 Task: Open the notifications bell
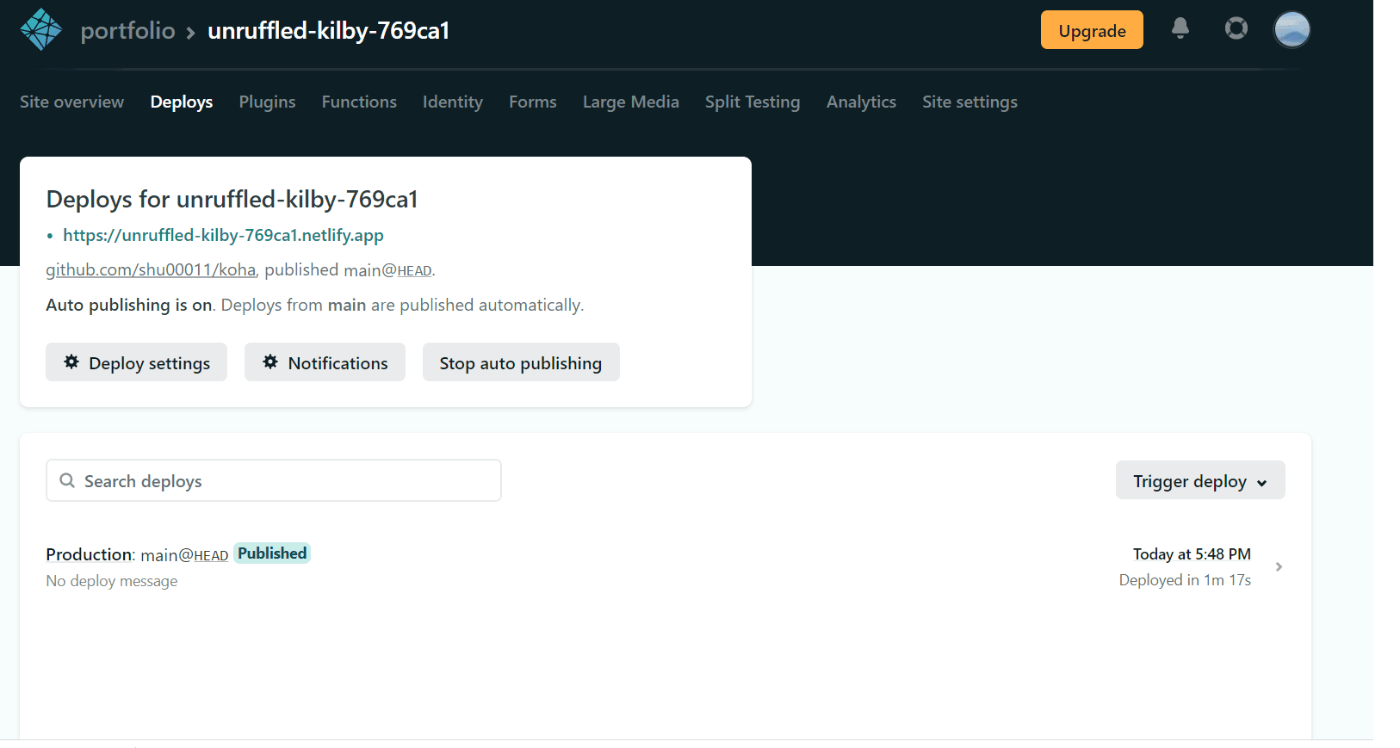tap(1180, 29)
